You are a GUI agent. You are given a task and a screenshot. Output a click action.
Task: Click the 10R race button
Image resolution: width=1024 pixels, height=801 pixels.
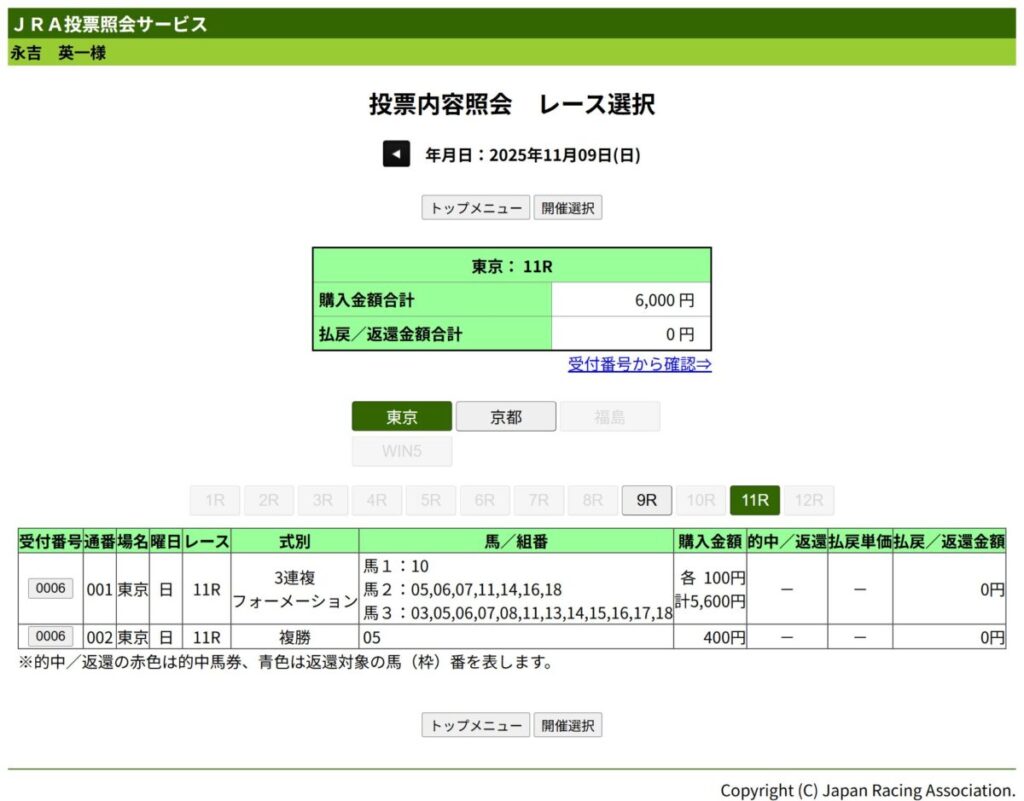click(701, 501)
